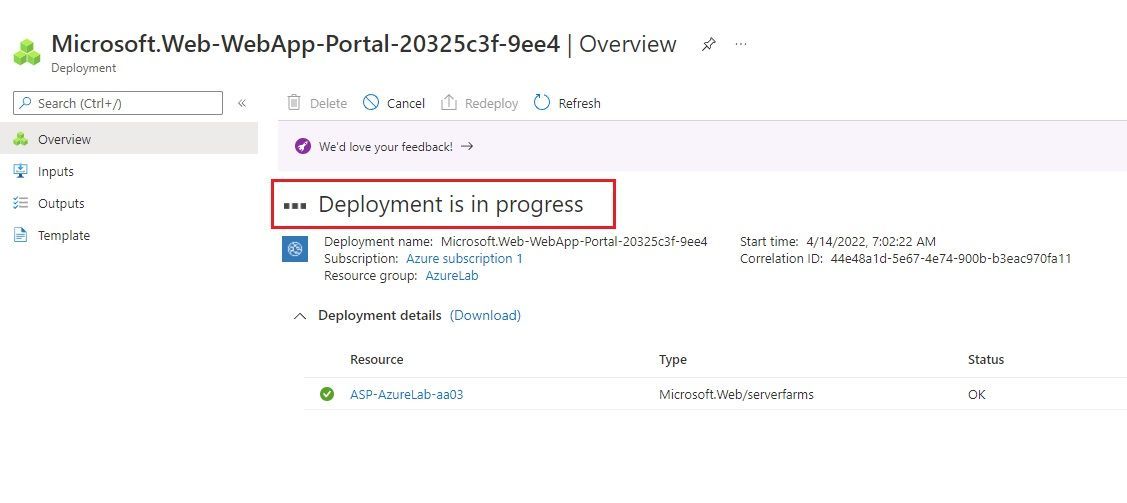Click the magnifier icon in search box
Viewport: 1127px width, 503px height.
click(25, 103)
